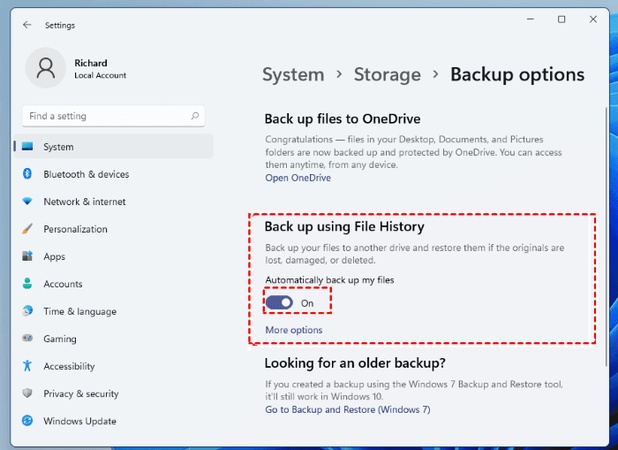The image size is (618, 450).
Task: Open Time & language settings
Action: pyautogui.click(x=114, y=311)
